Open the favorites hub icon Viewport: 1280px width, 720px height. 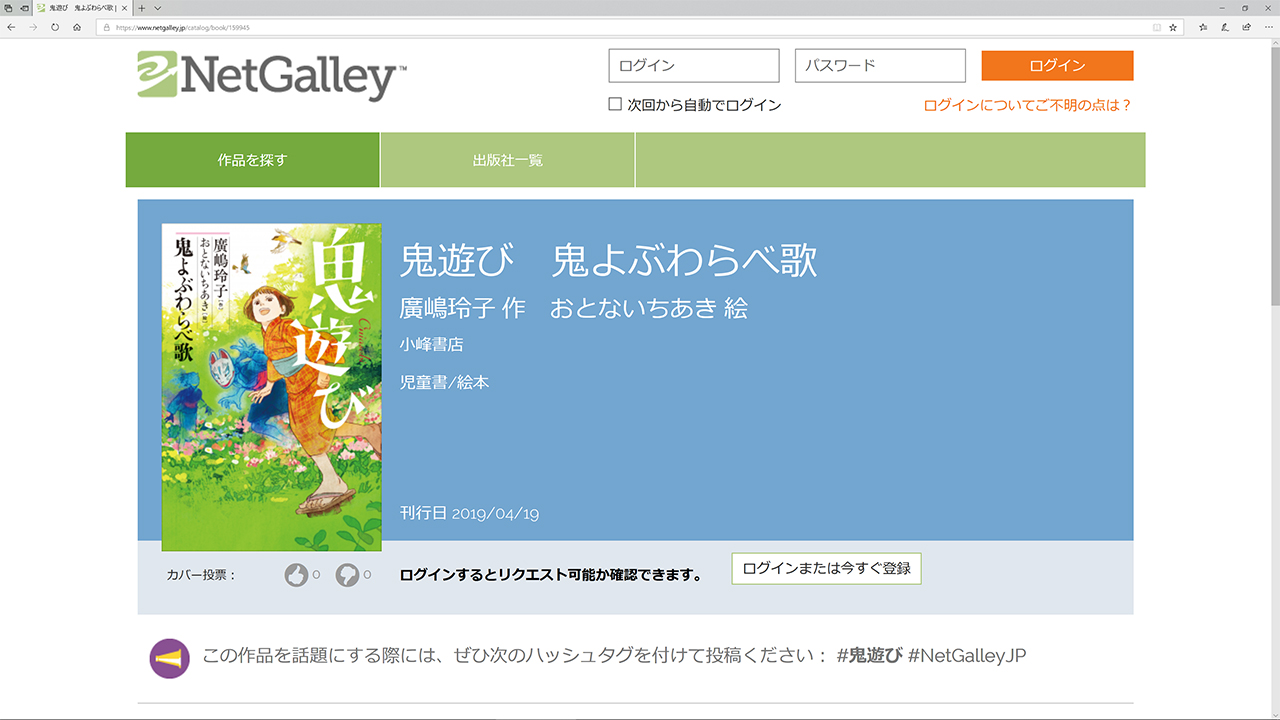click(x=1203, y=27)
